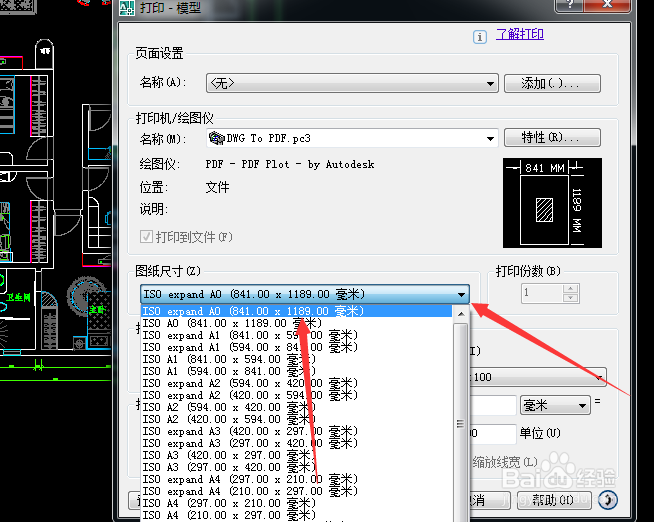Select ISO A0 (841.00 x 1189.00 毫米)
The width and height of the screenshot is (654, 522).
pos(297,323)
